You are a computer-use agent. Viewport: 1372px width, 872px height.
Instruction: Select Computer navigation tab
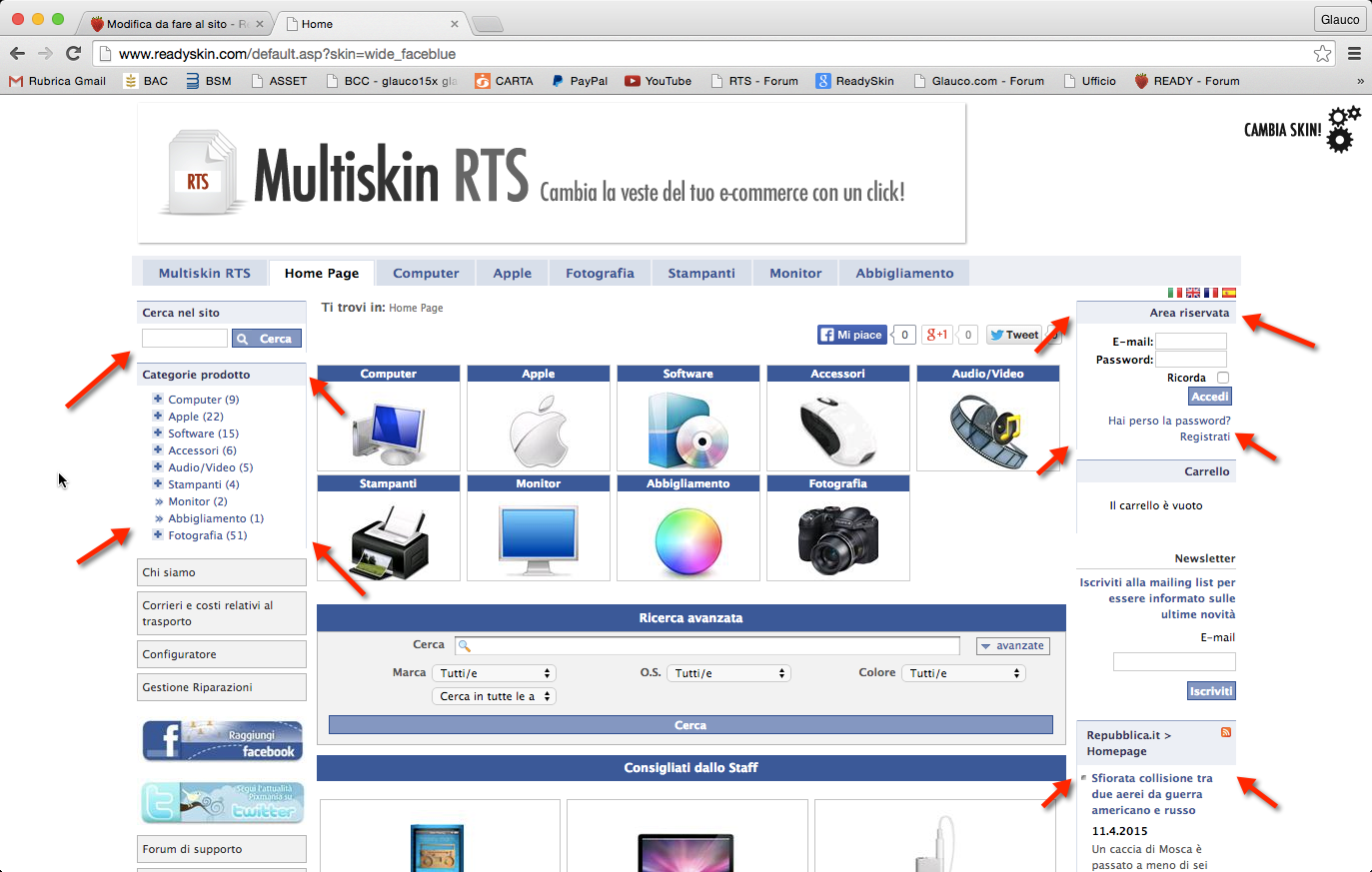tap(426, 273)
